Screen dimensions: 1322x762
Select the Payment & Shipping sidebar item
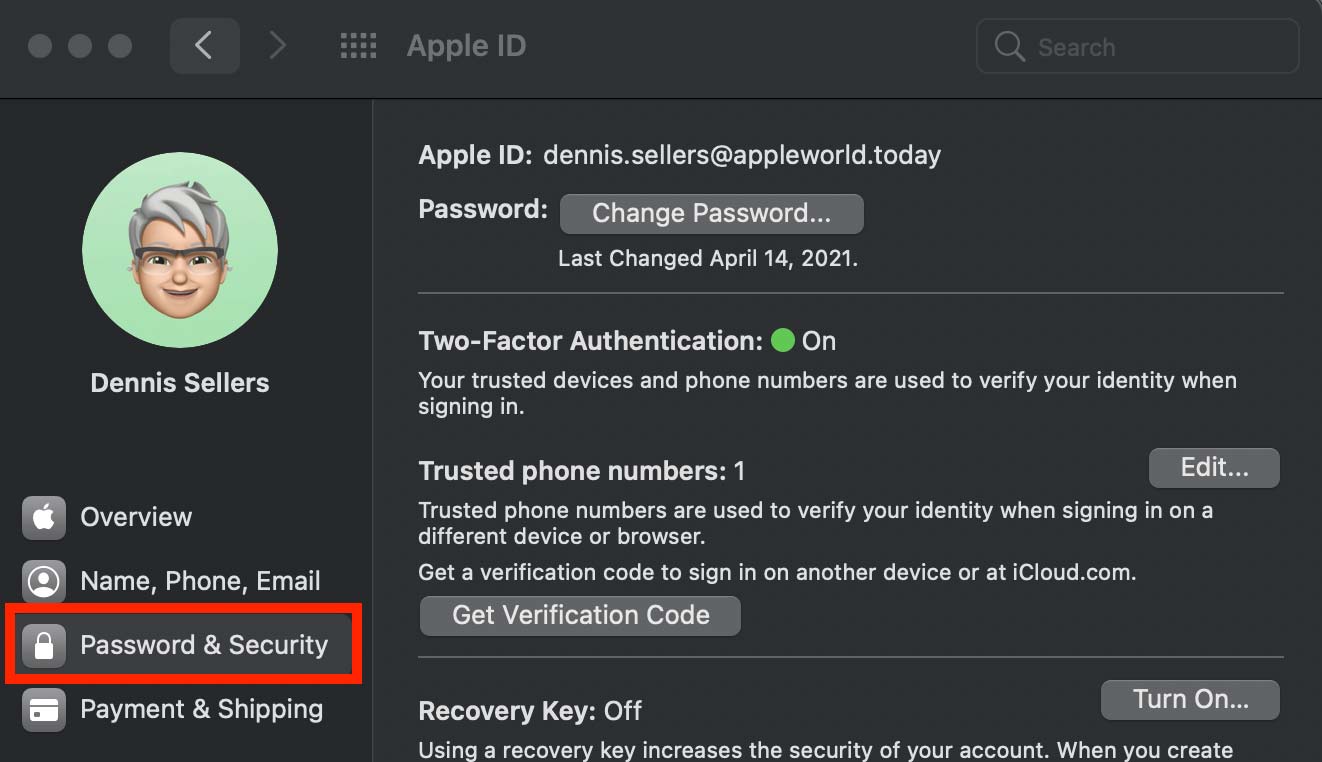(x=201, y=709)
